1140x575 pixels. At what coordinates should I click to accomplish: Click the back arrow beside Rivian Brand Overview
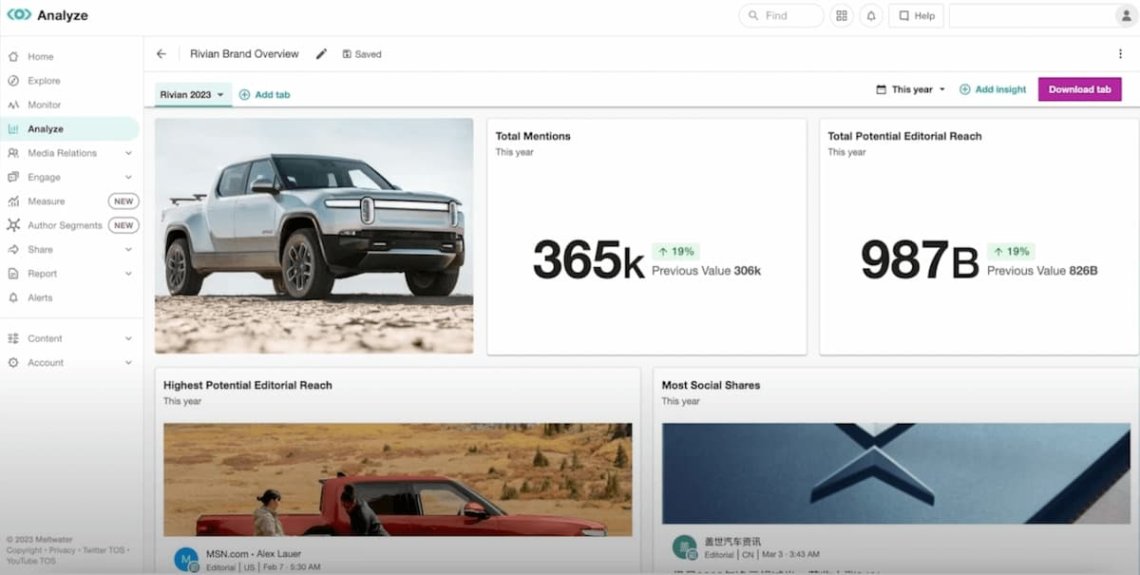point(162,54)
